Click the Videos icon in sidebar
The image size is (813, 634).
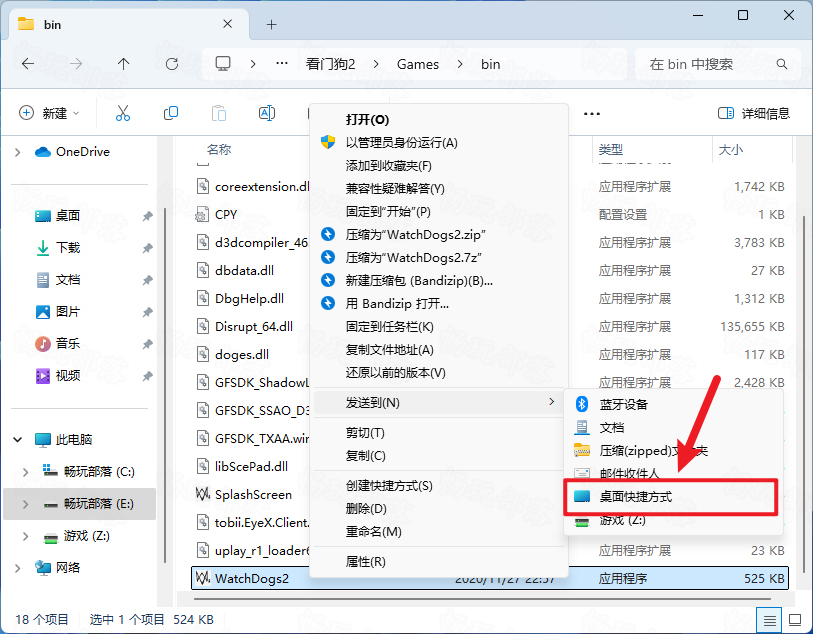(43, 375)
